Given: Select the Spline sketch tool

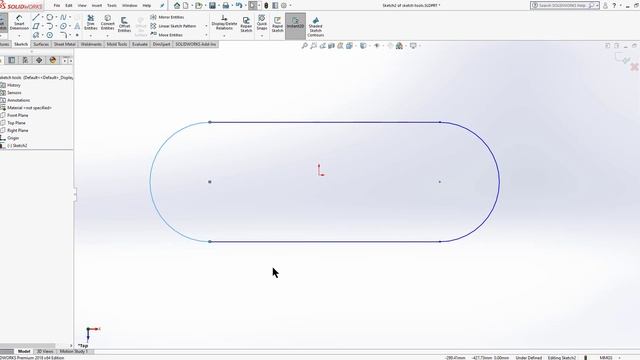Looking at the screenshot, I should [x=63, y=17].
